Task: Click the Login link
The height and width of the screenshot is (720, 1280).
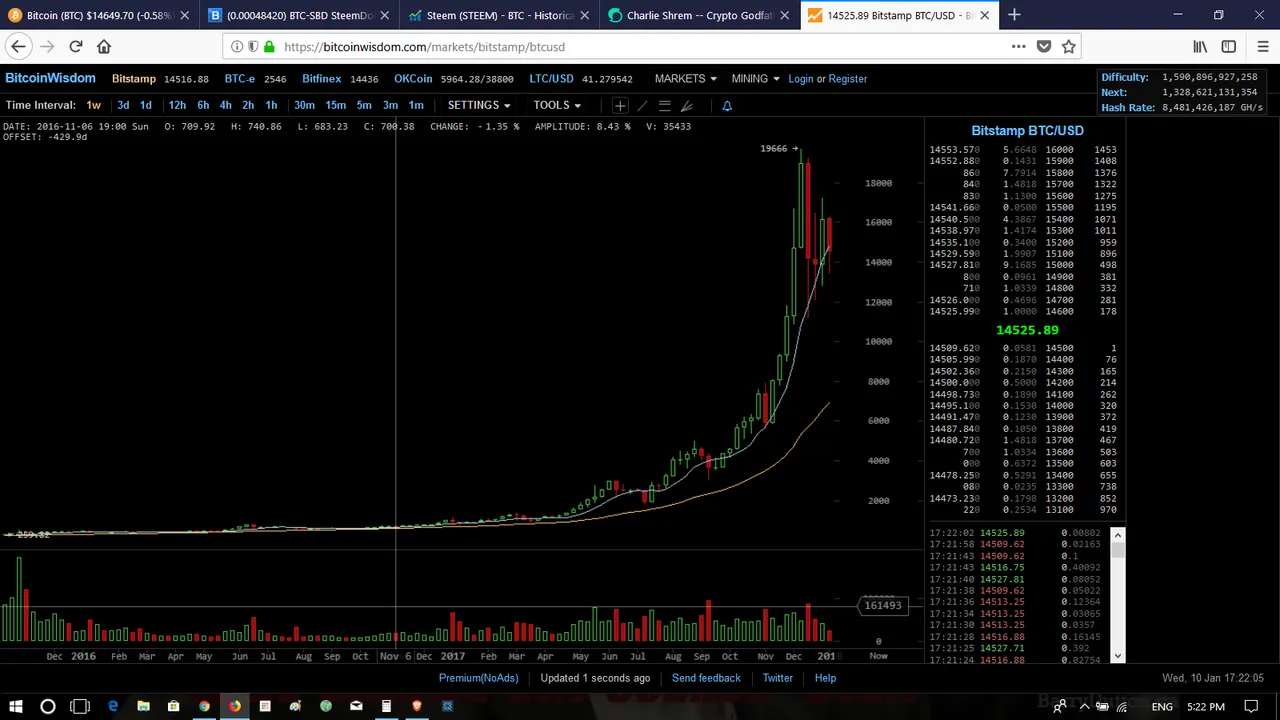Action: tap(801, 79)
